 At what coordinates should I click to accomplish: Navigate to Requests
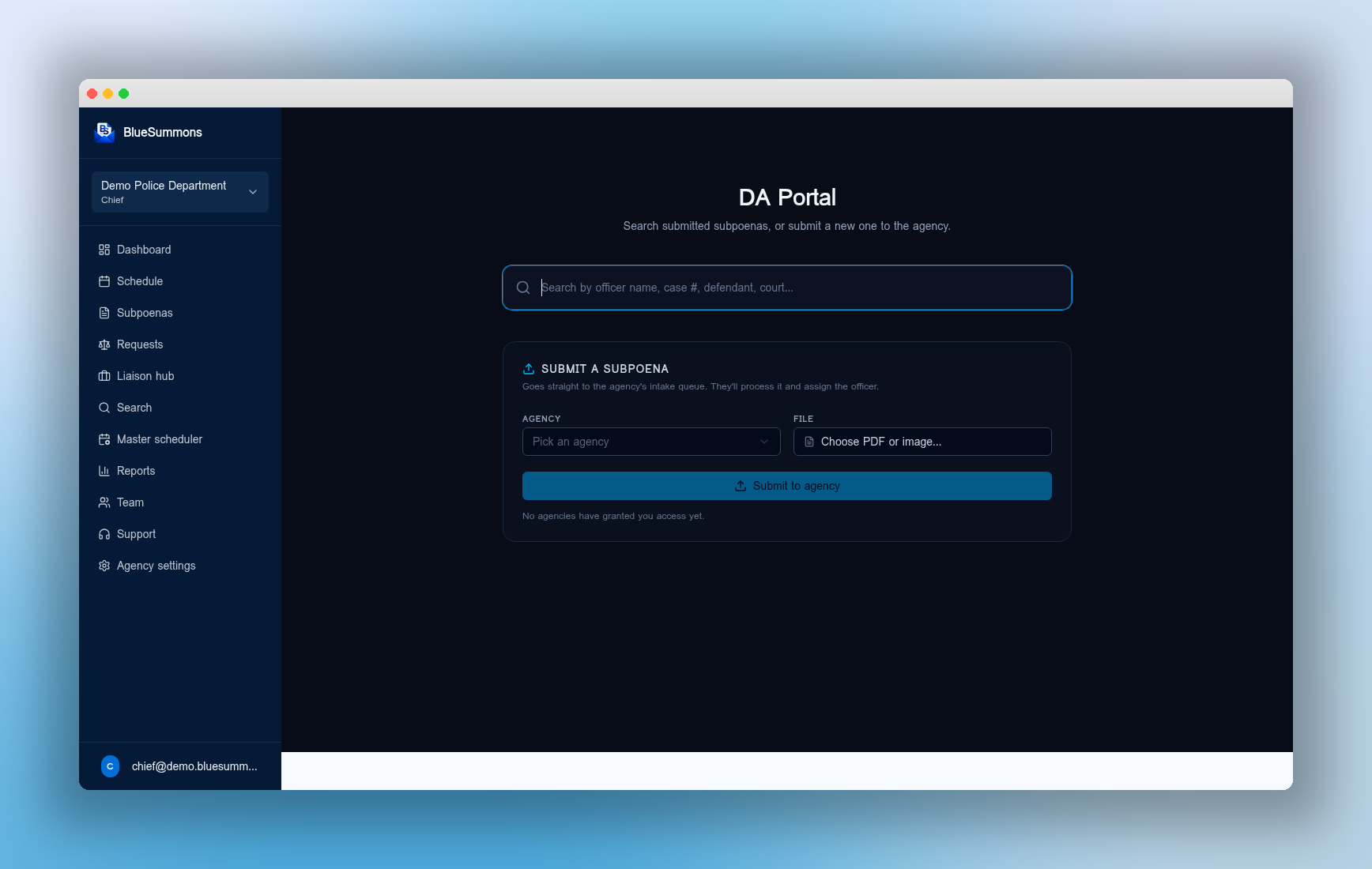[x=180, y=344]
